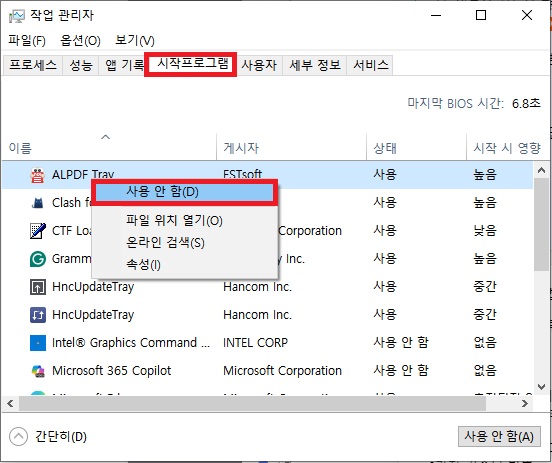Switch to the 앱 기록 tab
This screenshot has width=552, height=463.
click(124, 65)
